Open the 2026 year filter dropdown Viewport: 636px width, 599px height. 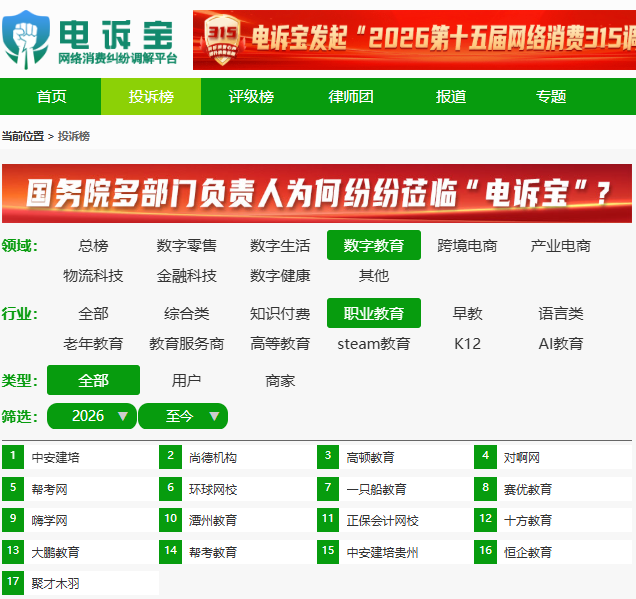(92, 416)
